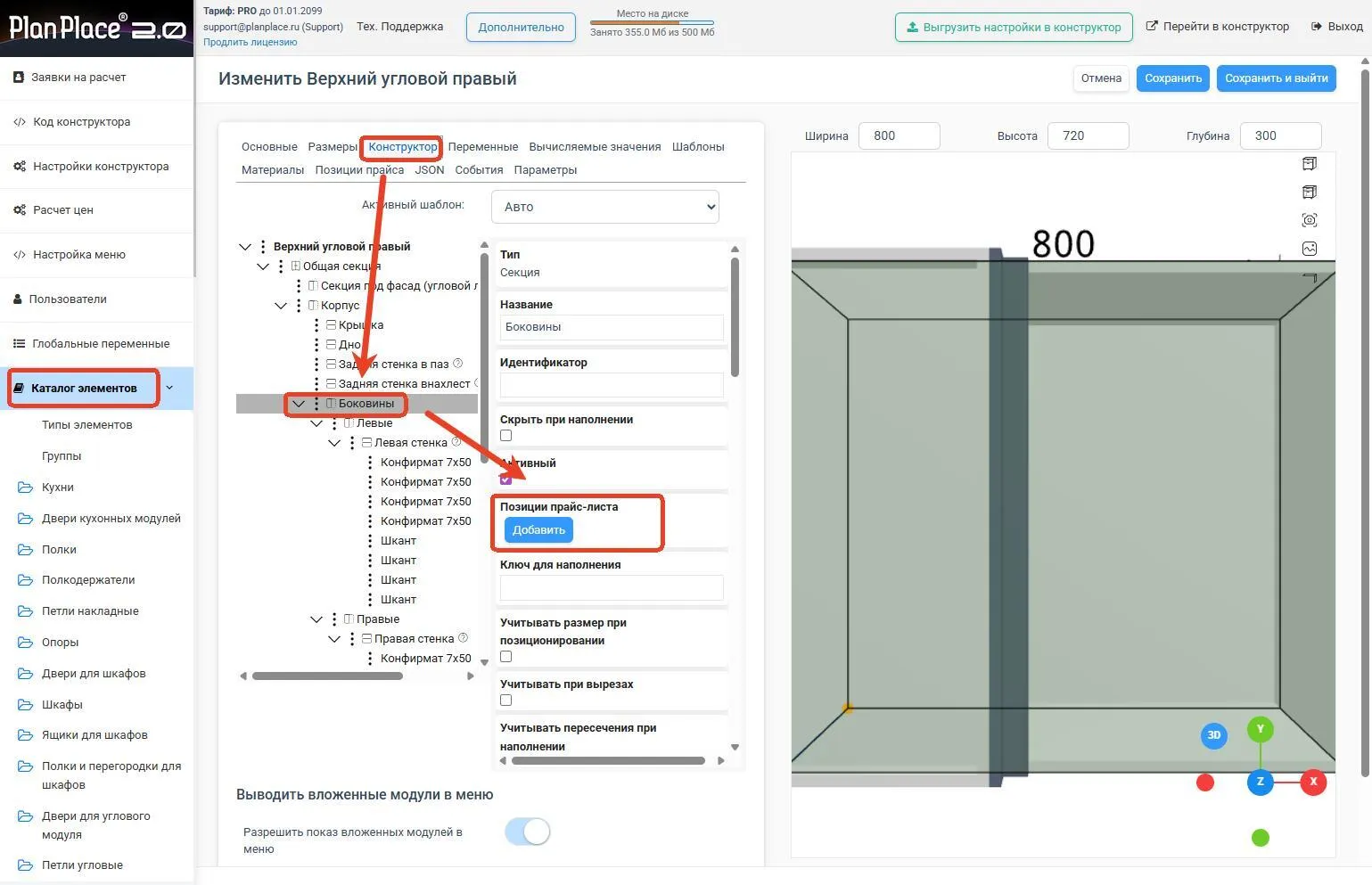The image size is (1372, 885).
Task: Click the viewport screenshot capture icon
Action: 1310,220
